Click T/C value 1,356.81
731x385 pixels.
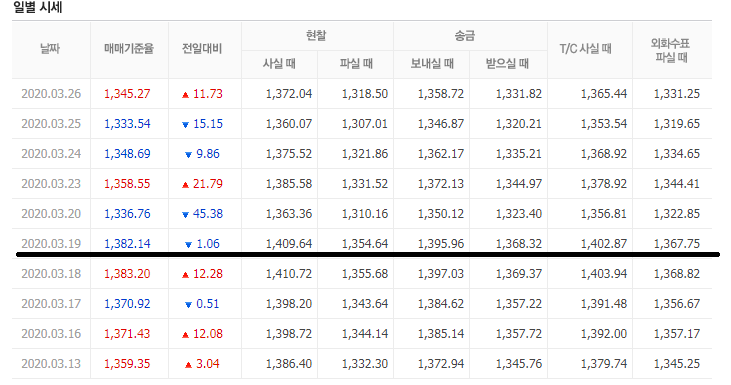click(x=604, y=213)
